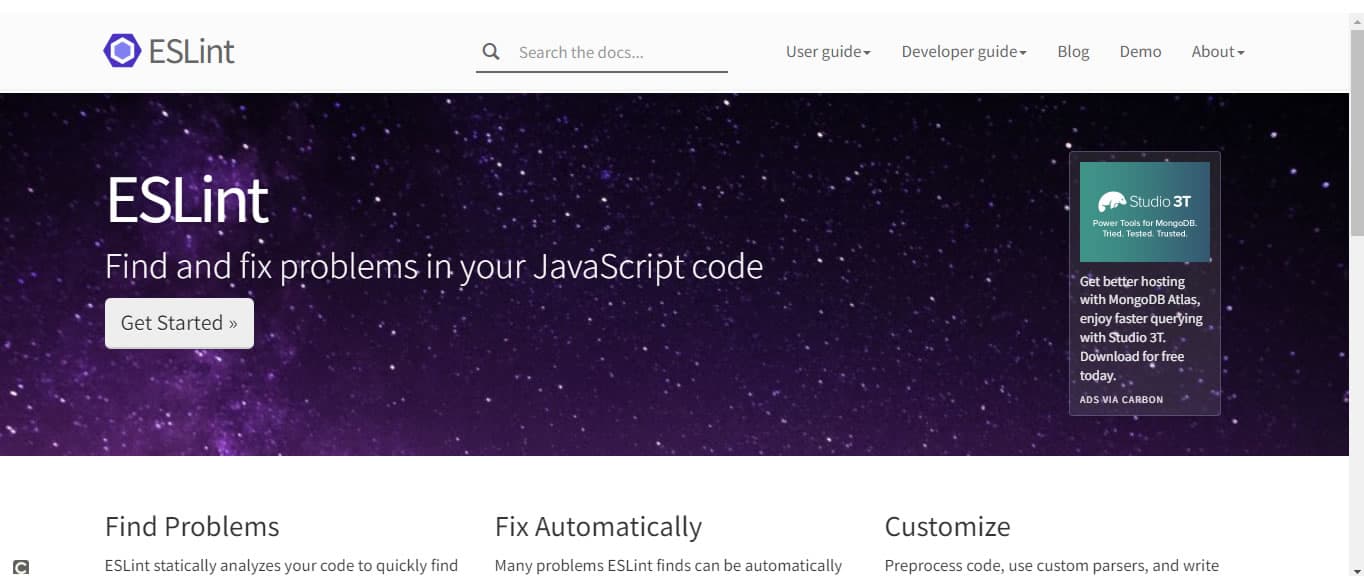Click the tagline Find and fix problems
The image size is (1364, 576).
click(x=434, y=267)
